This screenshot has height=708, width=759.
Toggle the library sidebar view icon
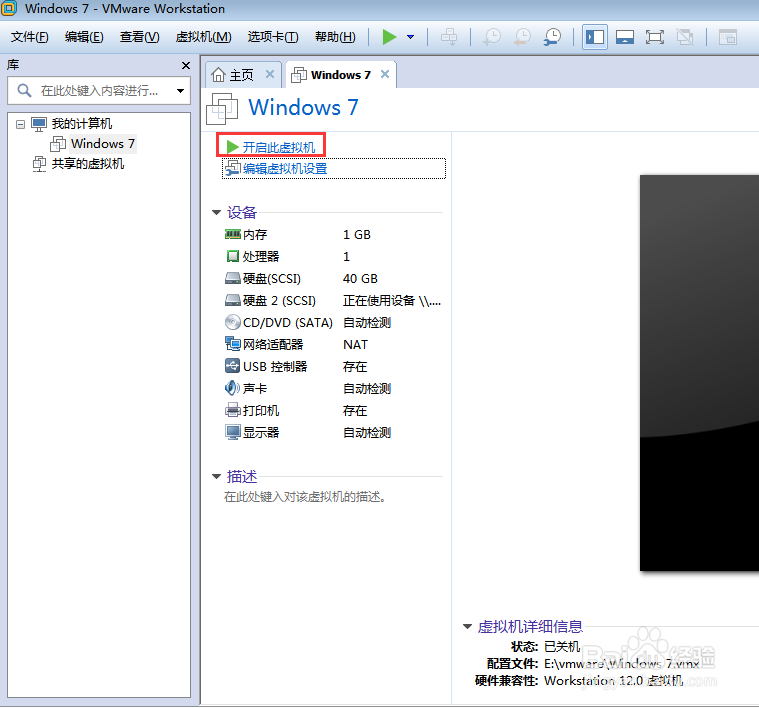tap(594, 37)
